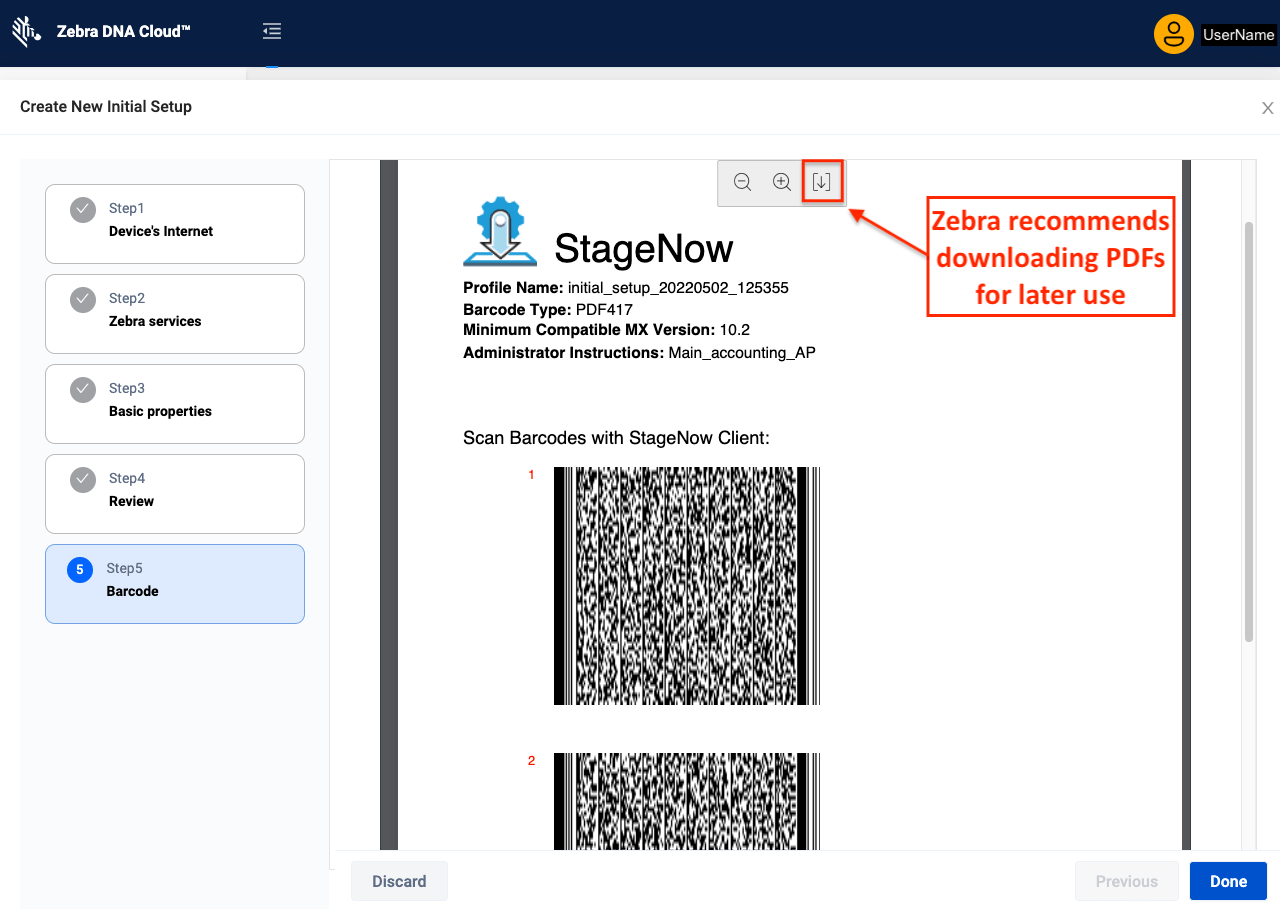Collapse the navigation sidebar
The image size is (1280, 909).
pyautogui.click(x=271, y=31)
